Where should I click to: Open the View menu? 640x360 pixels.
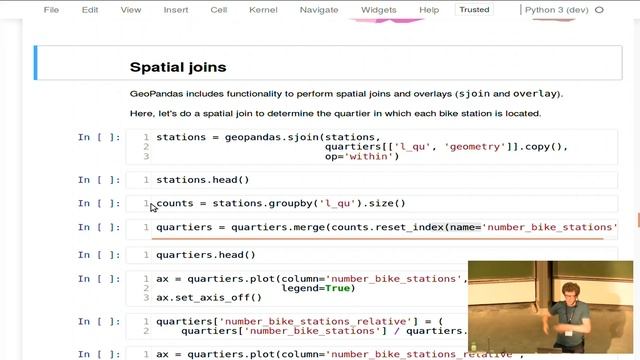click(131, 10)
